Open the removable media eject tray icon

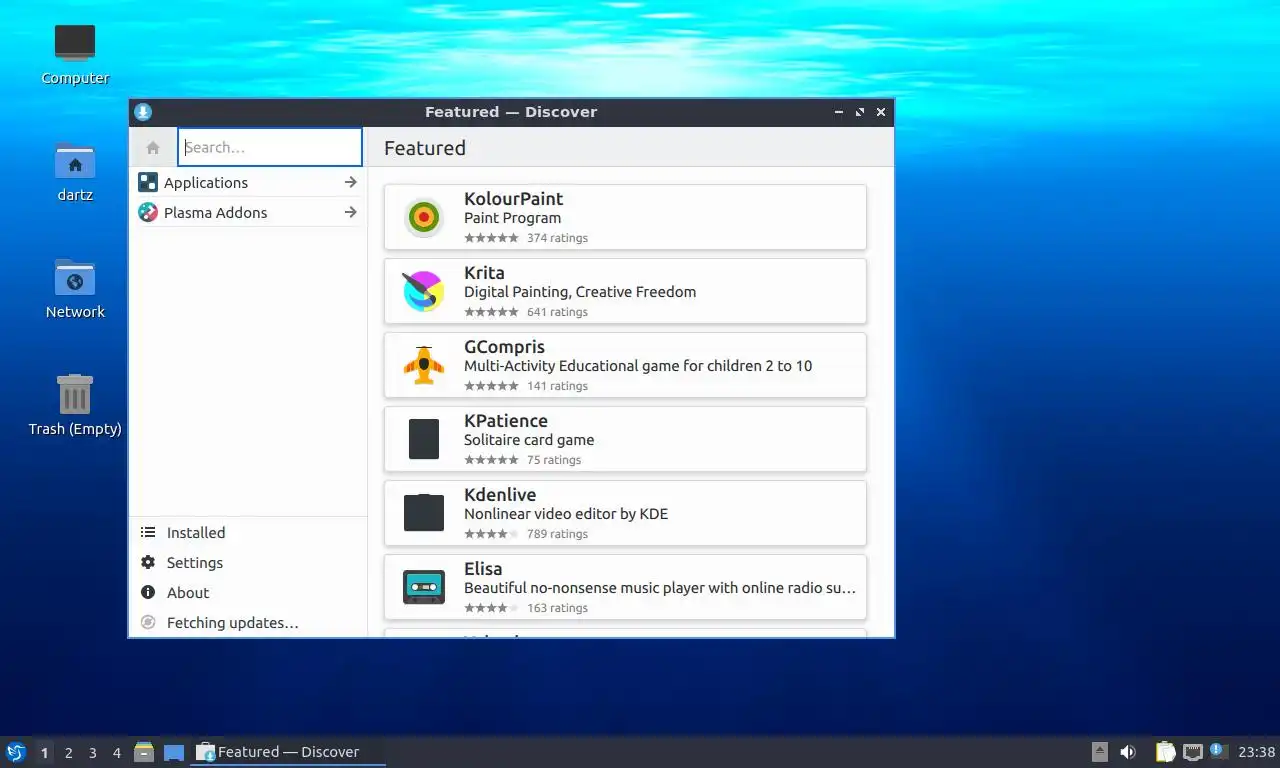coord(1100,752)
